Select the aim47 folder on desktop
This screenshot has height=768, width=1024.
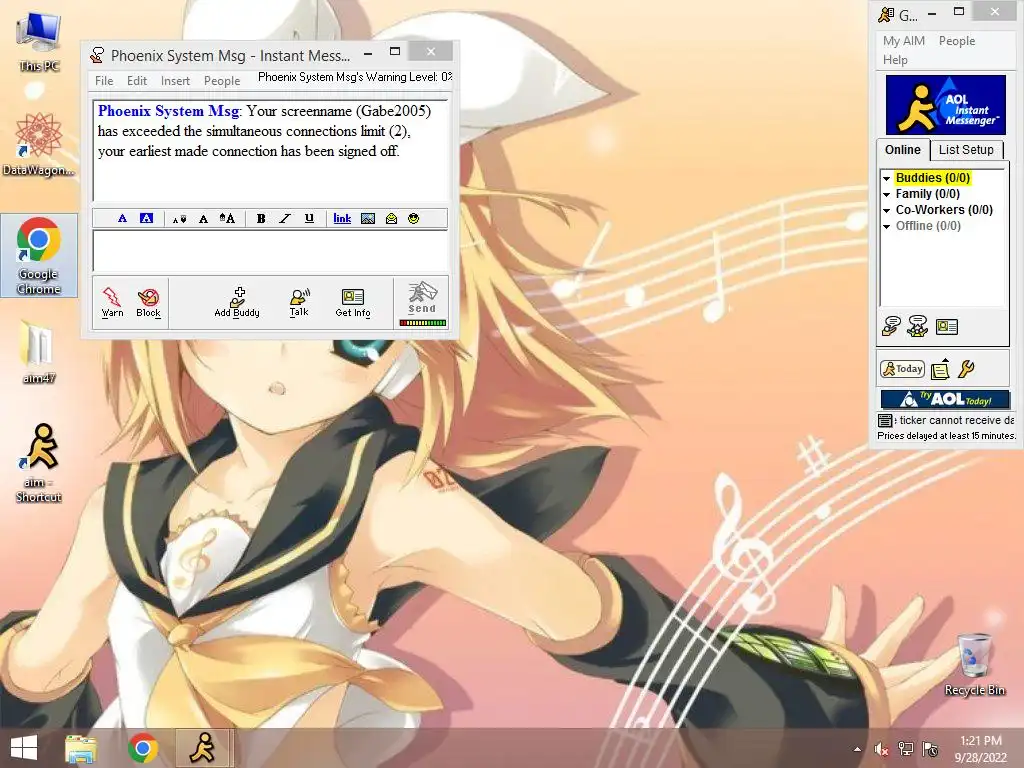(39, 351)
